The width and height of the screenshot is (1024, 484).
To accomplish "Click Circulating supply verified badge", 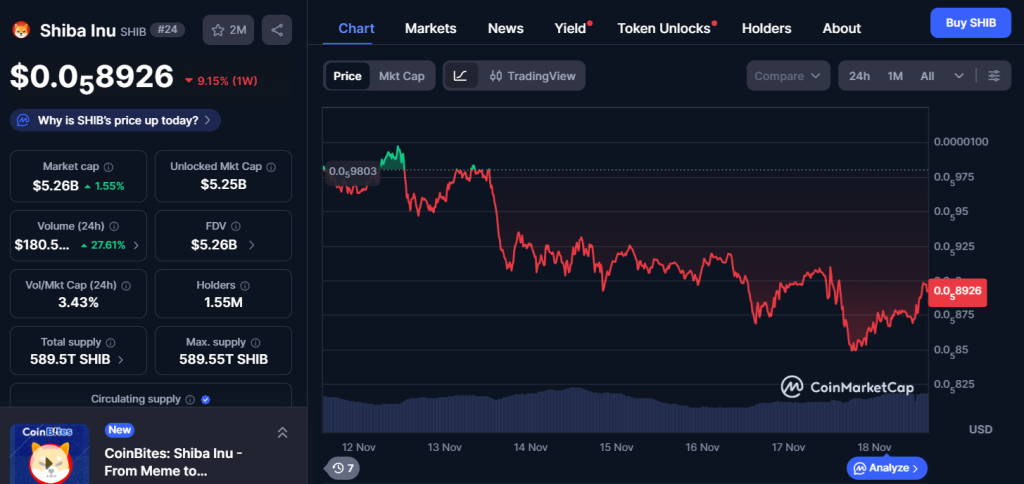I will (205, 399).
